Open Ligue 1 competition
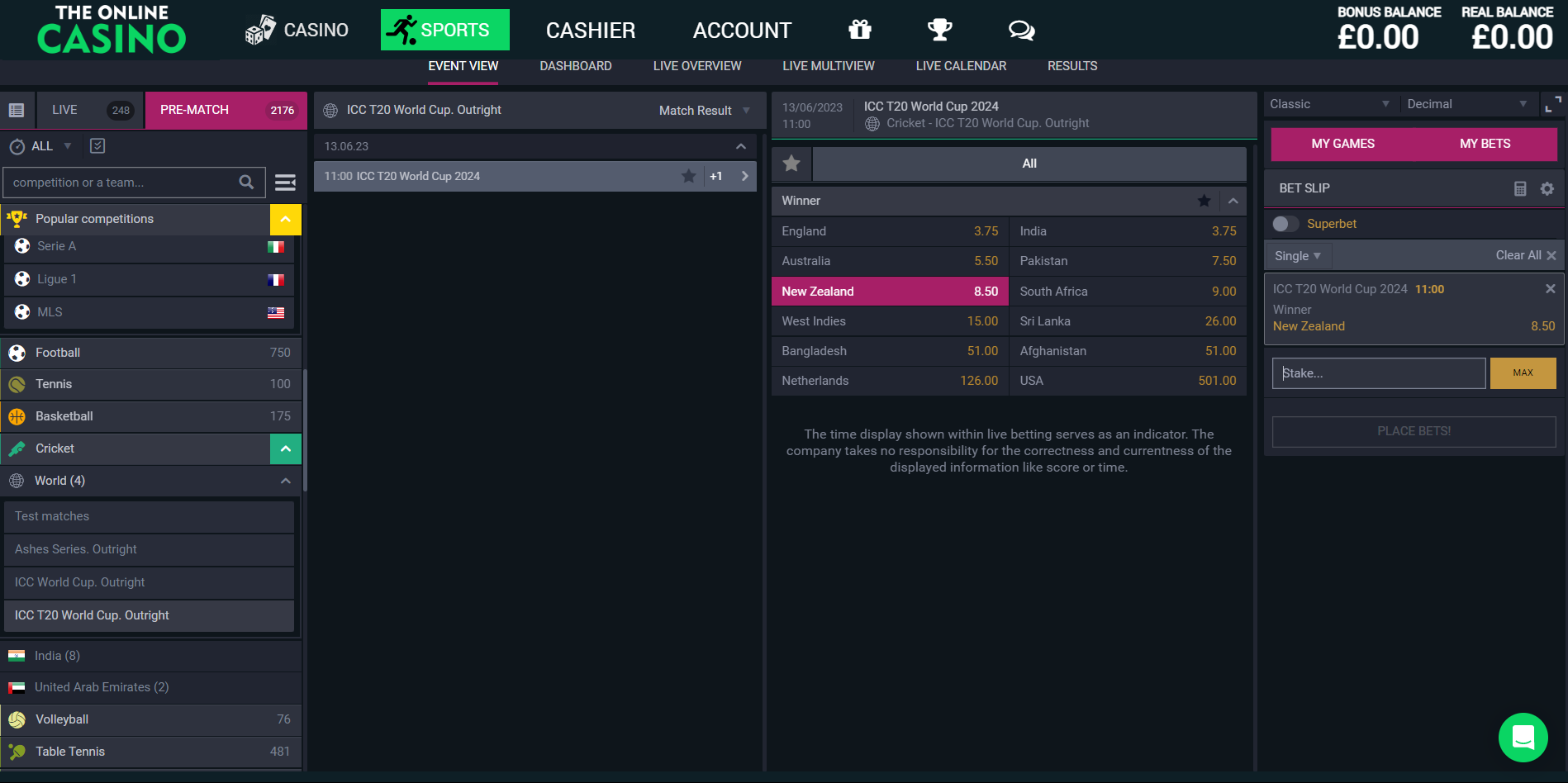The image size is (1568, 783). pyautogui.click(x=150, y=279)
